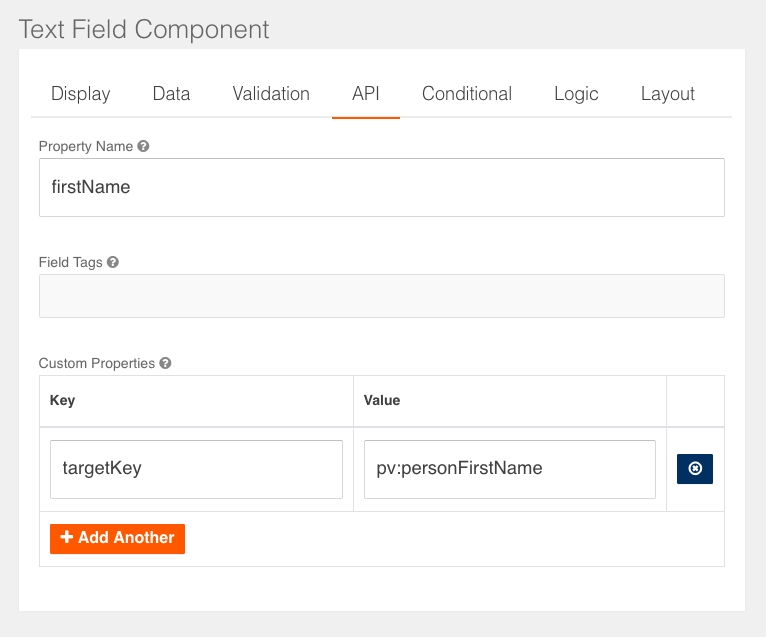This screenshot has height=637, width=766.
Task: Click the Text Field Component title
Action: pyautogui.click(x=144, y=29)
